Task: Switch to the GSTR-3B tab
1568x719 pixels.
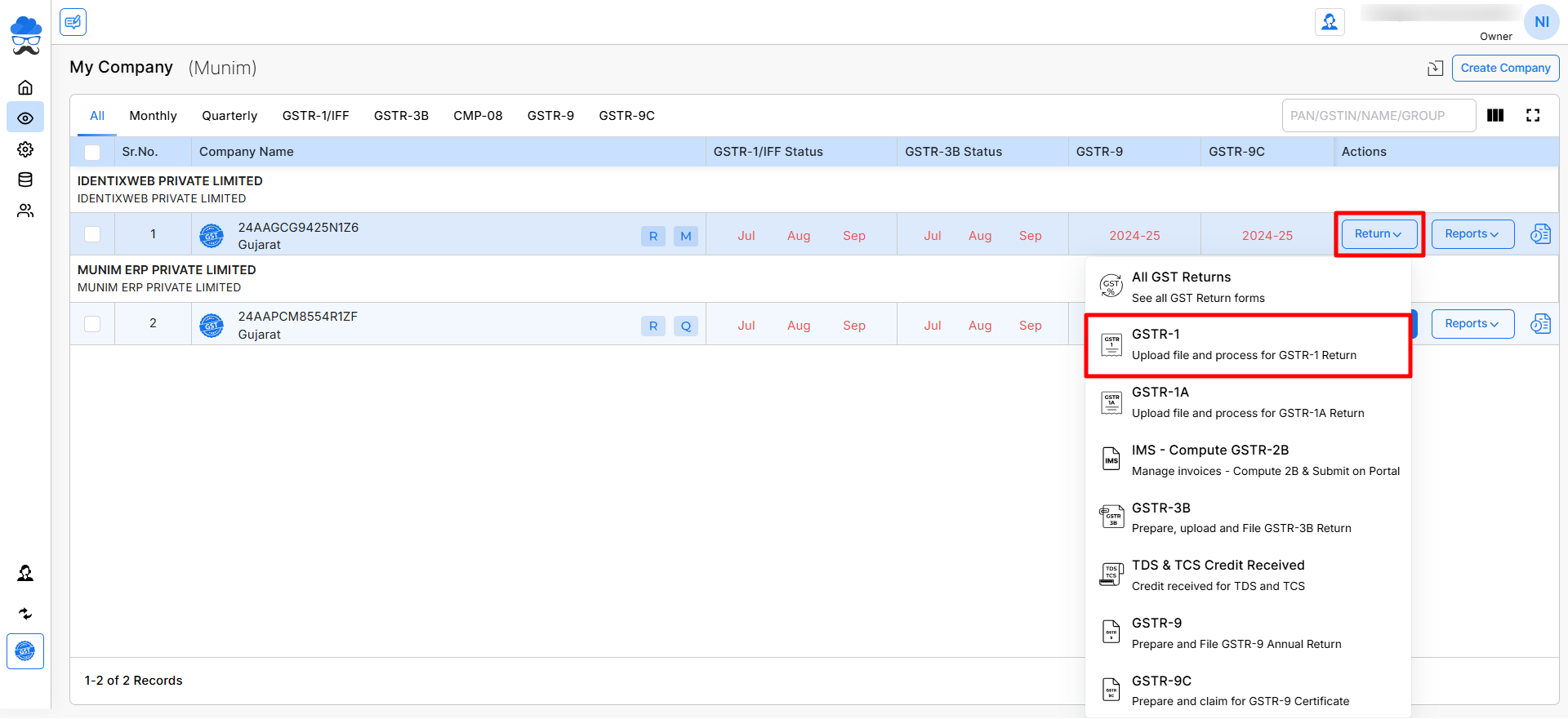Action: click(x=401, y=116)
